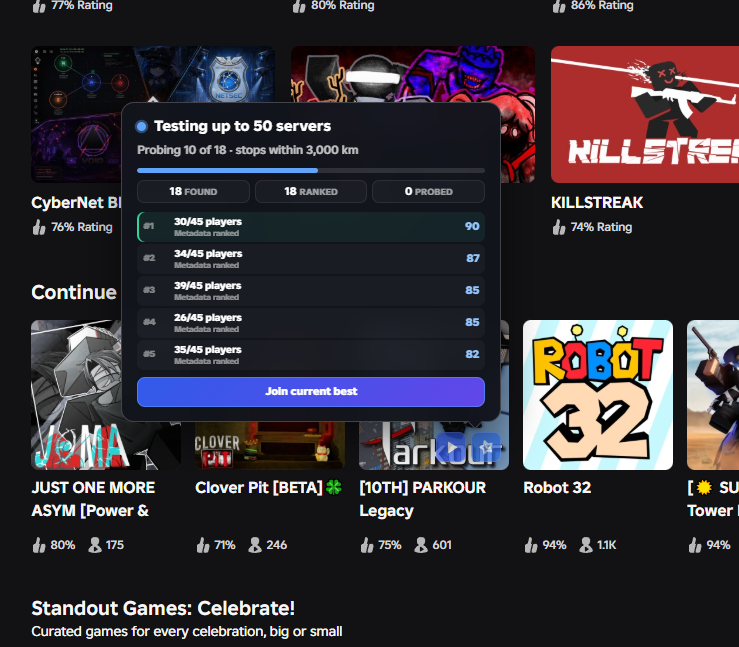Click the 0 PROBED stat box

click(428, 191)
